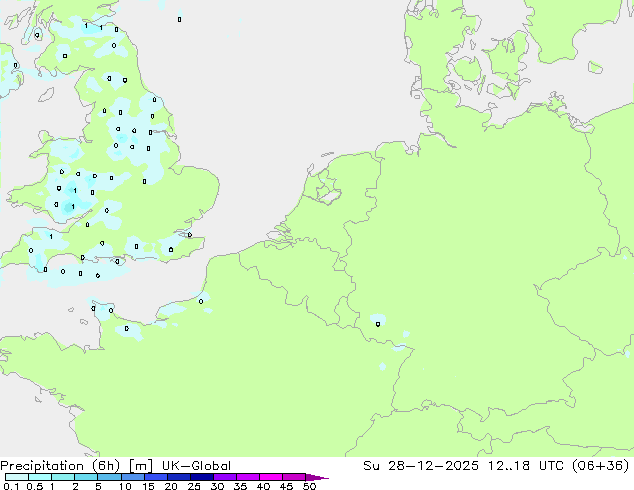
Task: Select the legend swatch above value 40
Action: (x=274, y=477)
